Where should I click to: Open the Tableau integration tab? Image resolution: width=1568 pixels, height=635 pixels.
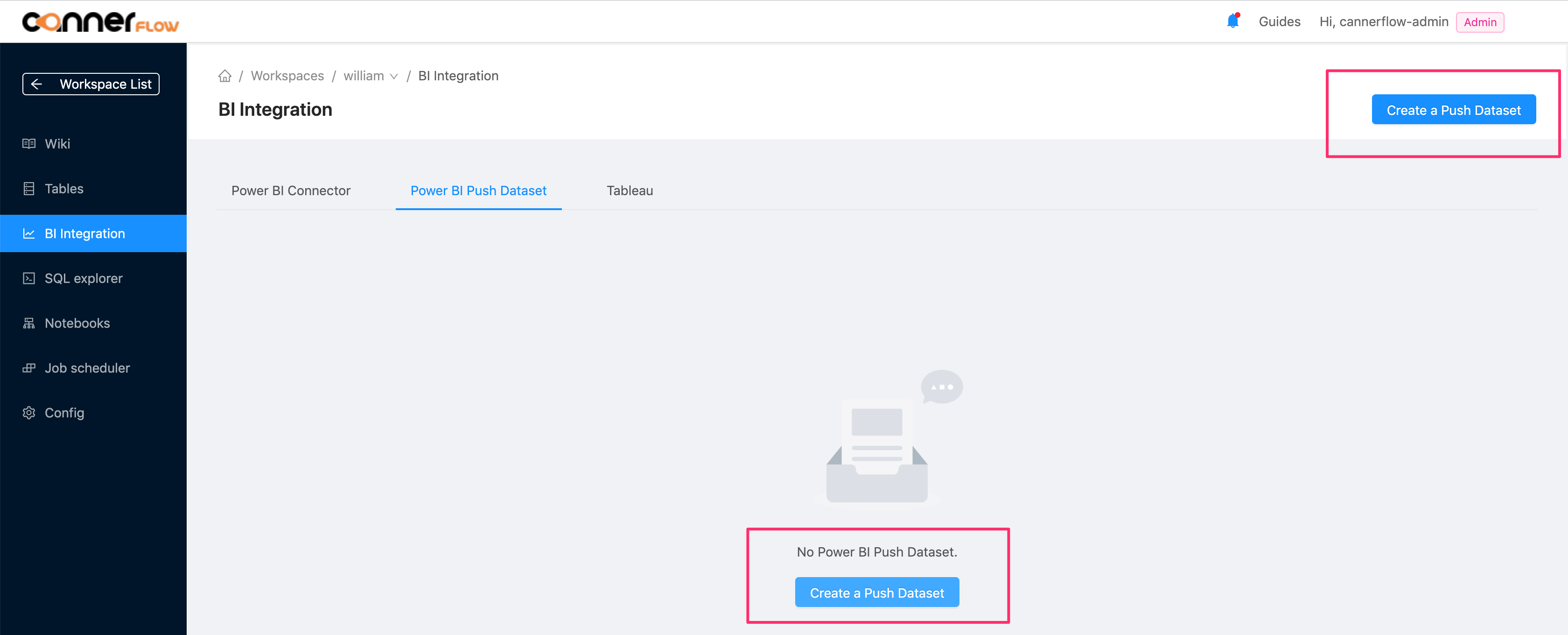click(x=629, y=190)
